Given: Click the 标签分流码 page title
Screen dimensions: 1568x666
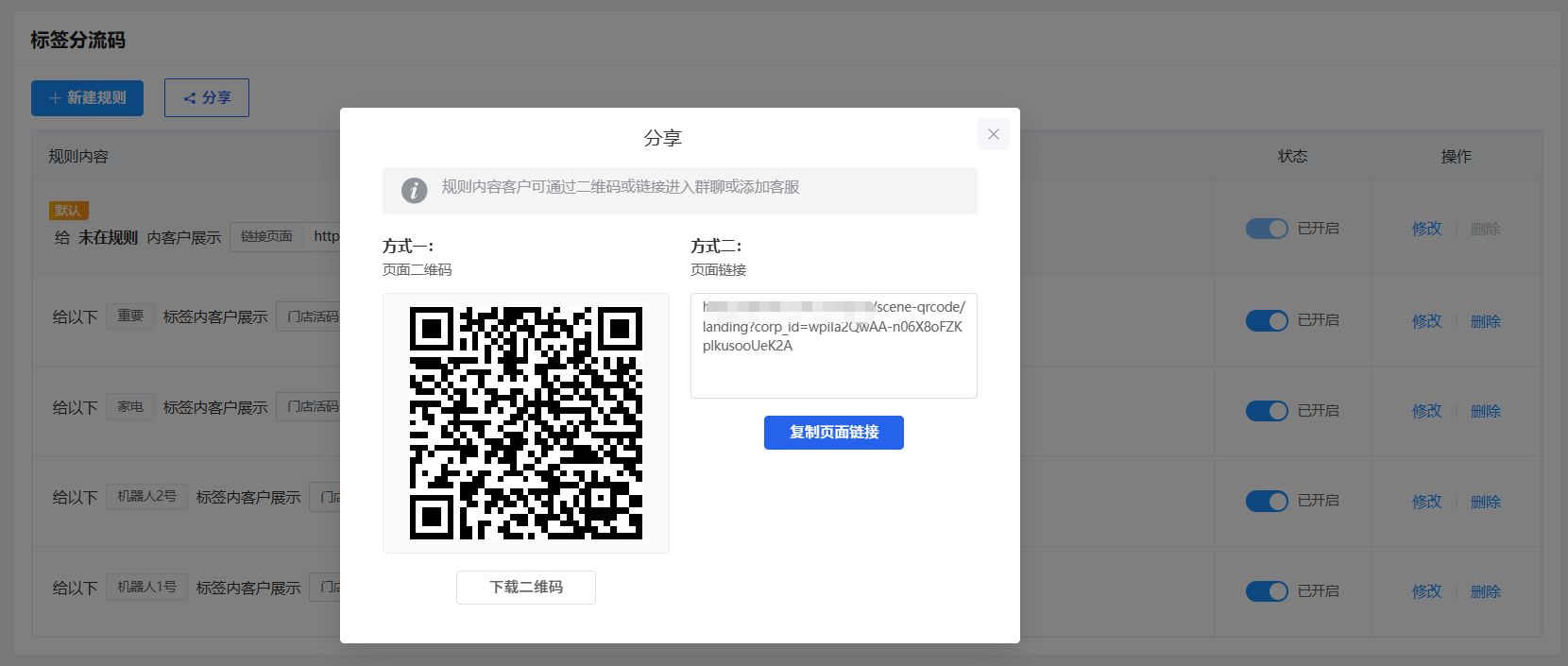Looking at the screenshot, I should (x=77, y=40).
